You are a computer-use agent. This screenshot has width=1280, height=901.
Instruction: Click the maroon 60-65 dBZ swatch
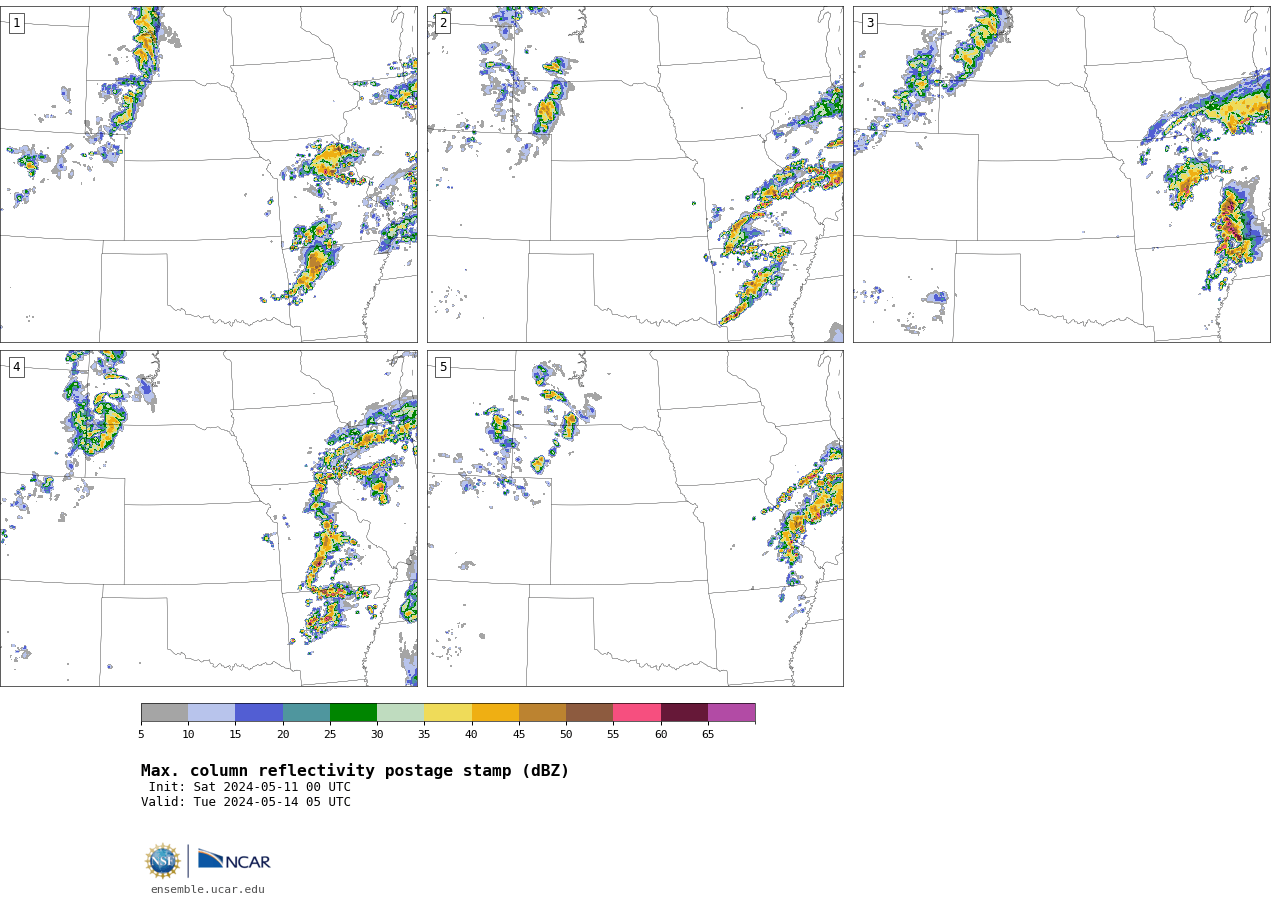tap(684, 713)
